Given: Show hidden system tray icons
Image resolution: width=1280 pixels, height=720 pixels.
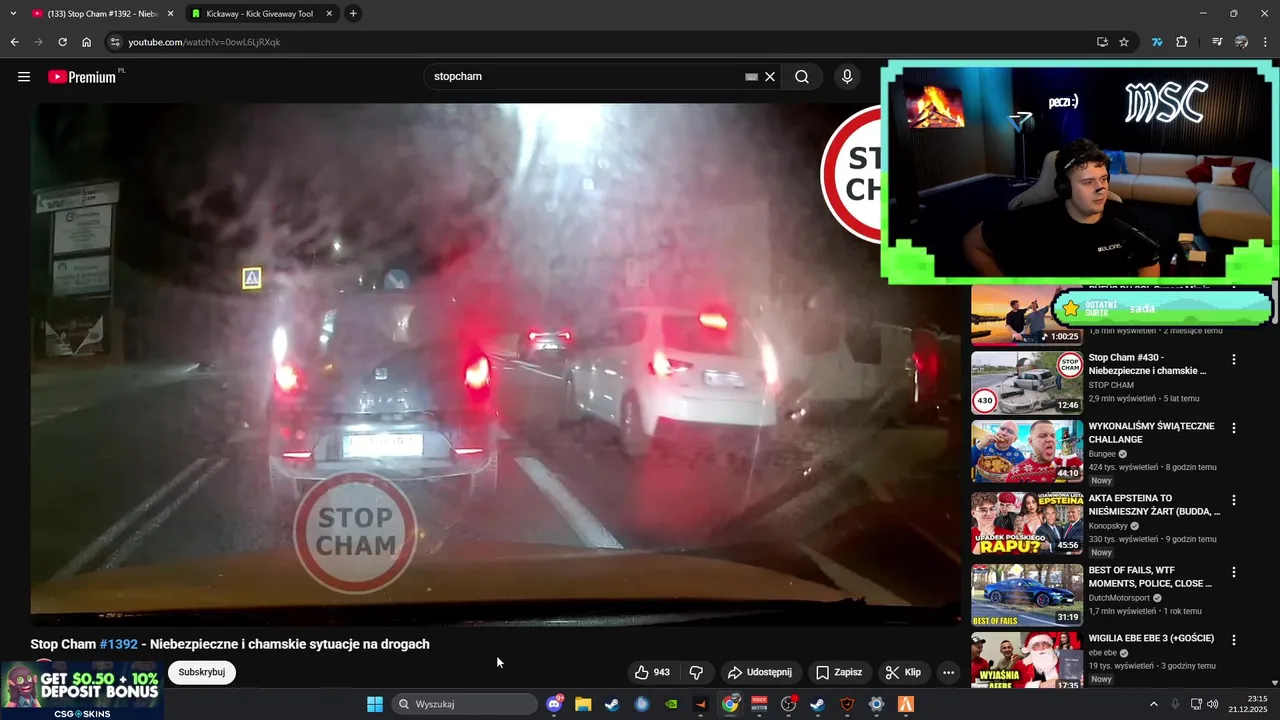Looking at the screenshot, I should click(x=1153, y=704).
